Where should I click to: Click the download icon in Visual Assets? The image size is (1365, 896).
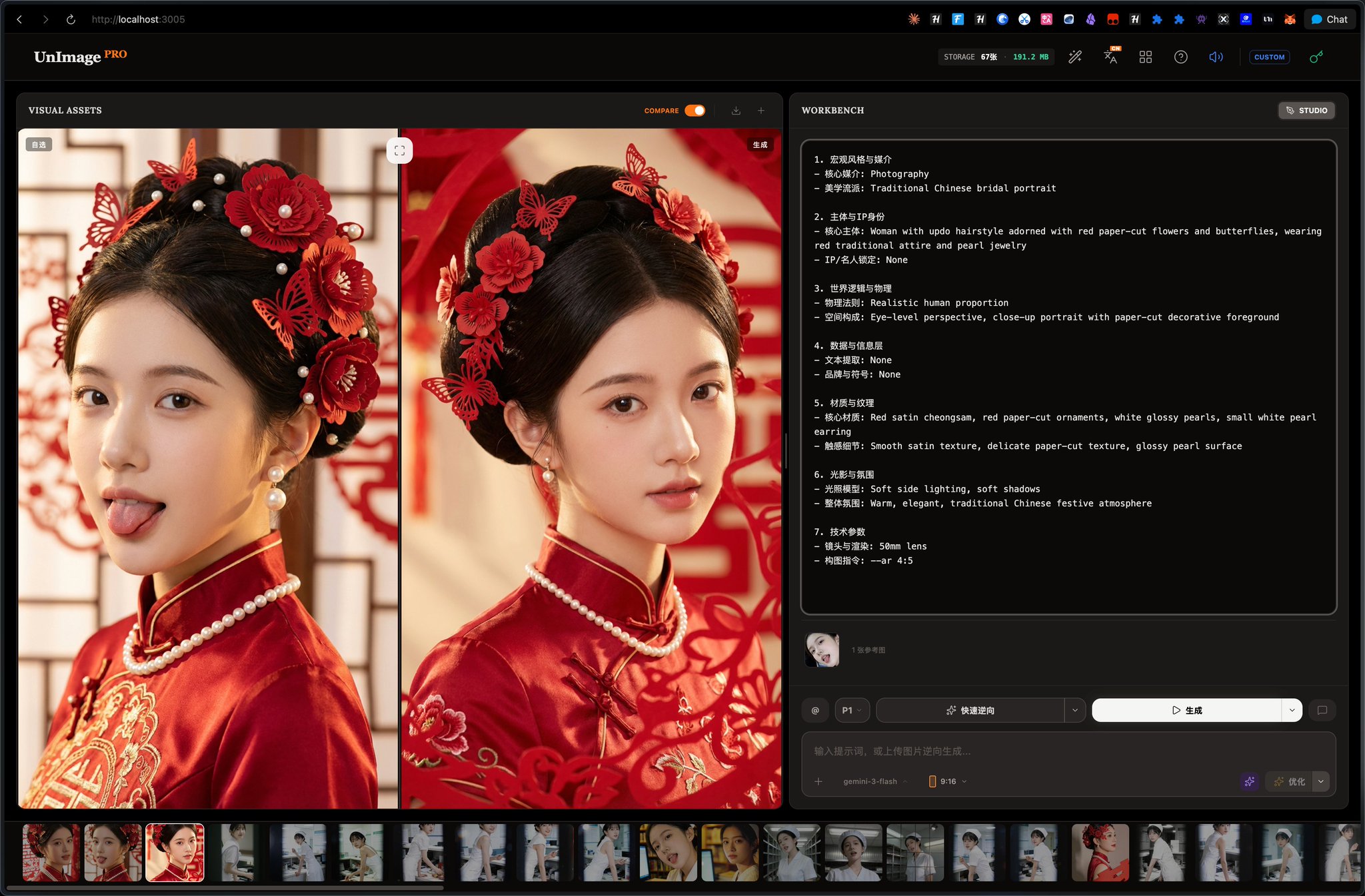coord(736,111)
